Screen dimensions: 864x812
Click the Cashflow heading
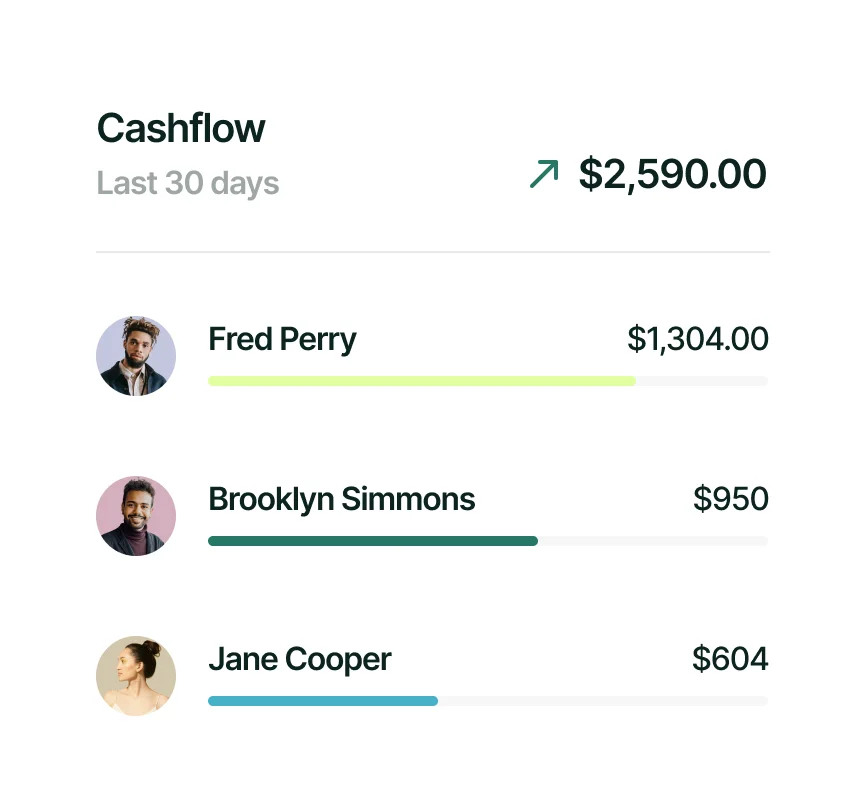tap(180, 128)
